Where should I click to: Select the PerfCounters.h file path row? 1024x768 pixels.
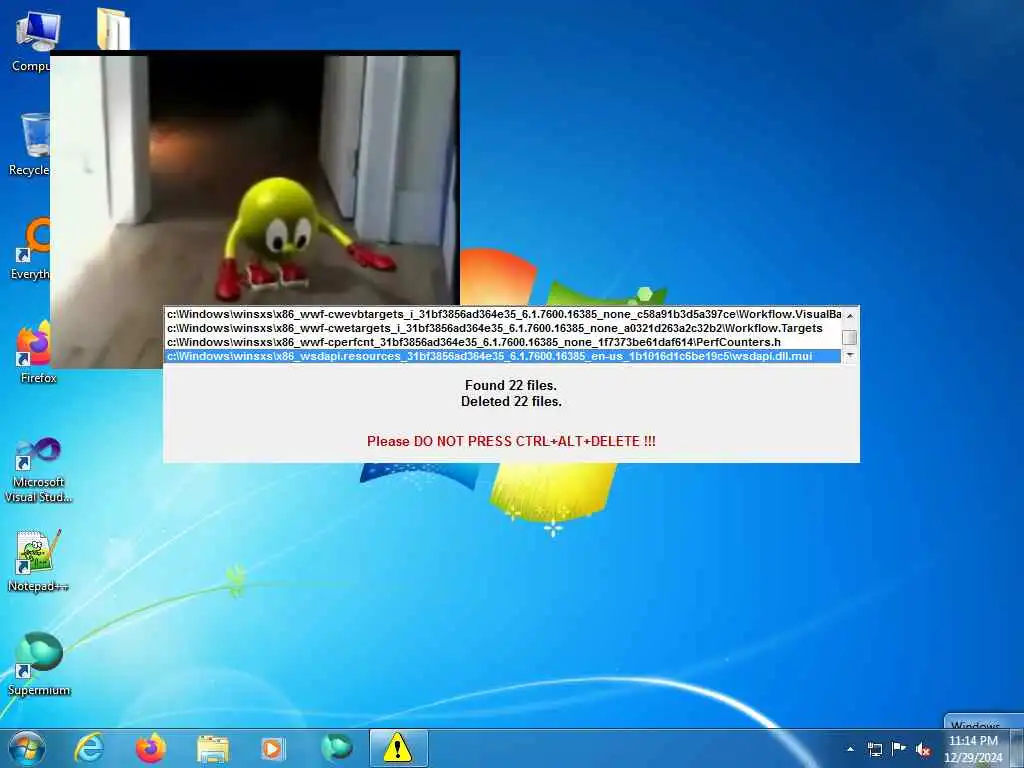504,342
